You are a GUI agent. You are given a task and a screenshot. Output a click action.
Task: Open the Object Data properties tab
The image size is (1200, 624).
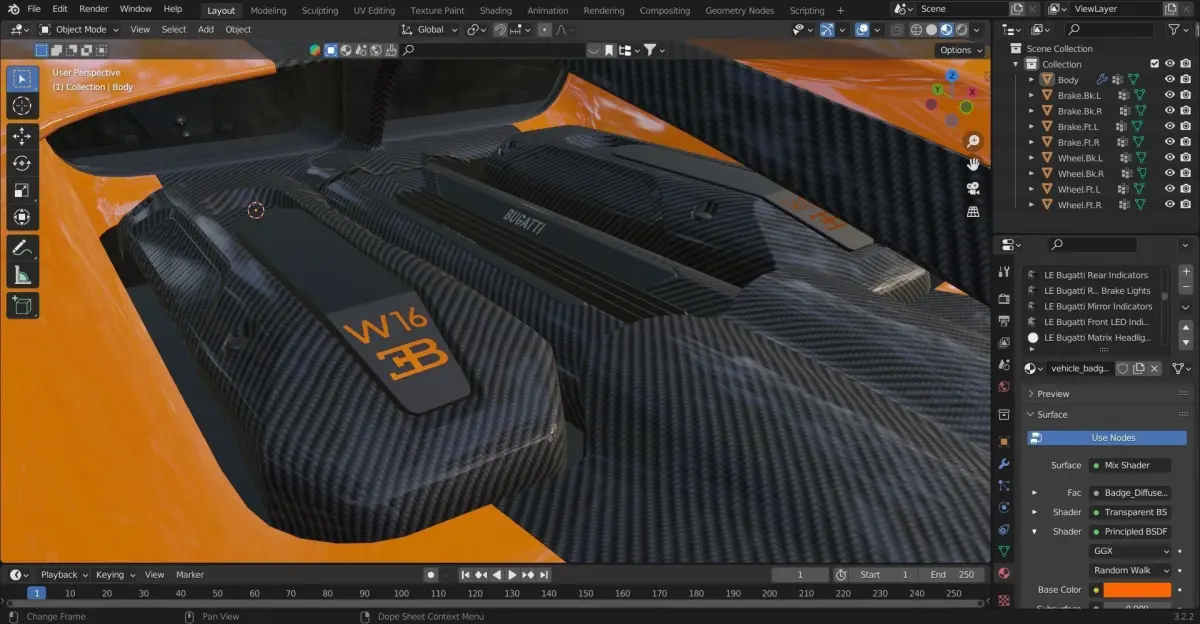pos(1004,551)
